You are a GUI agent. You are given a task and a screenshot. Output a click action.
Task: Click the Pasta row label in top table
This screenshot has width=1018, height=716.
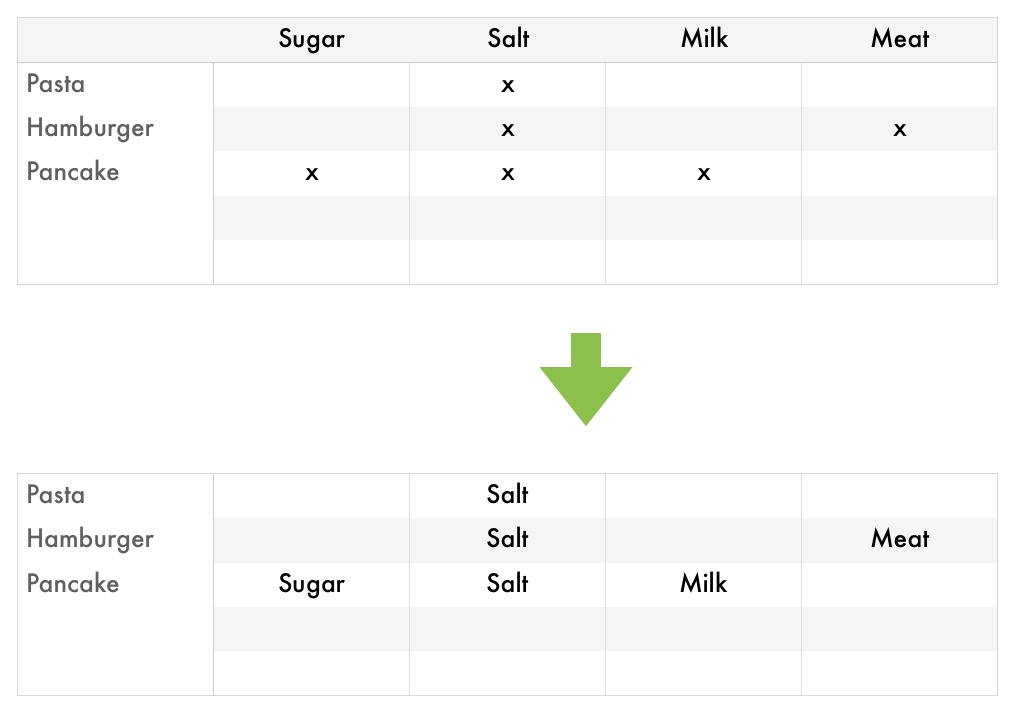coord(56,84)
